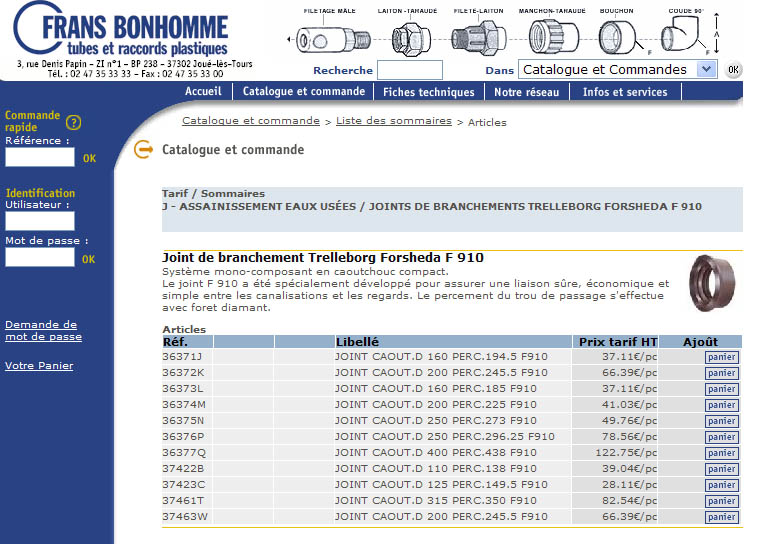This screenshot has height=544, width=761.
Task: Add article 36376P to panier
Action: click(x=722, y=437)
